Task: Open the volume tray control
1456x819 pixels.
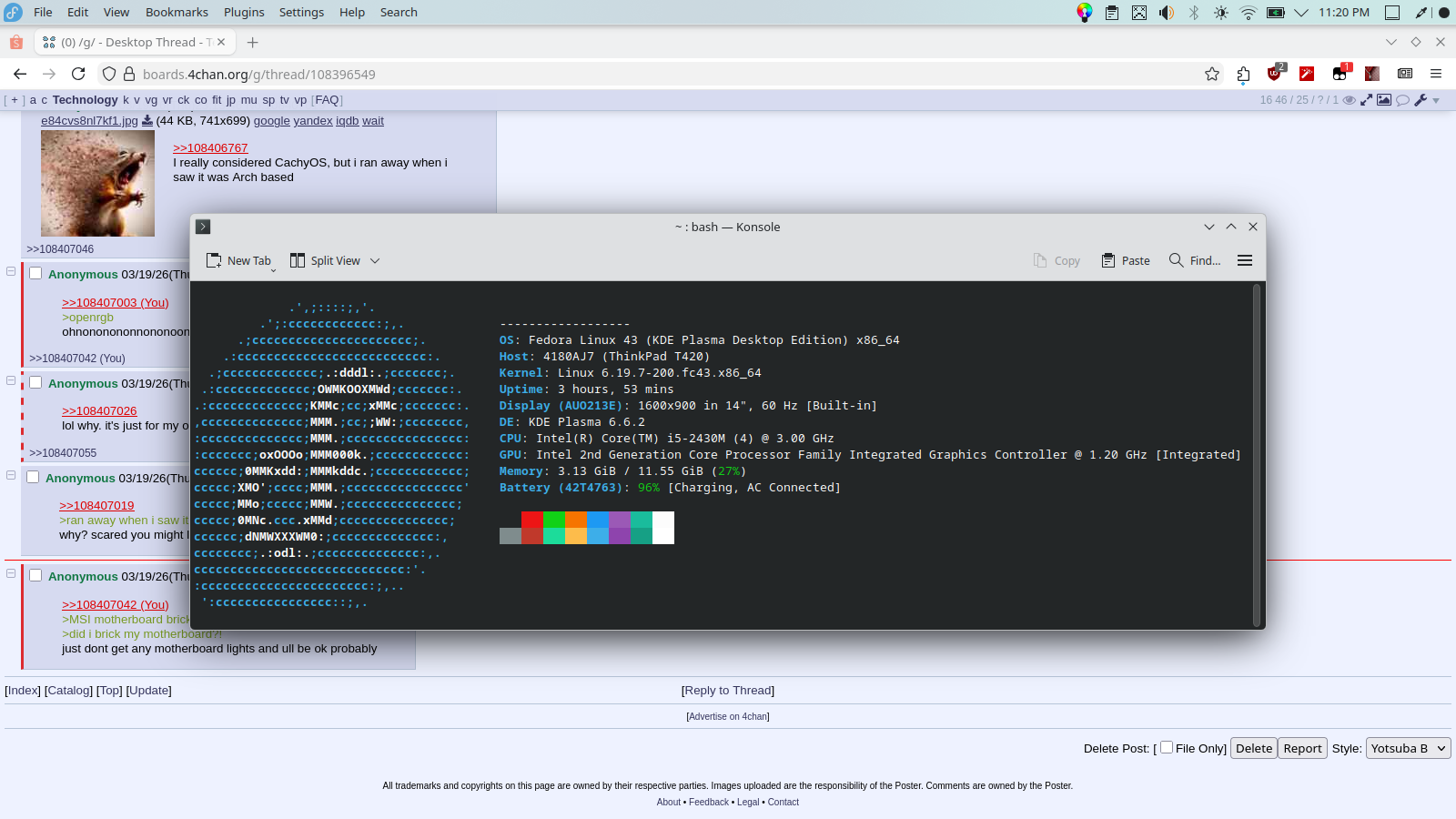Action: tap(1167, 13)
